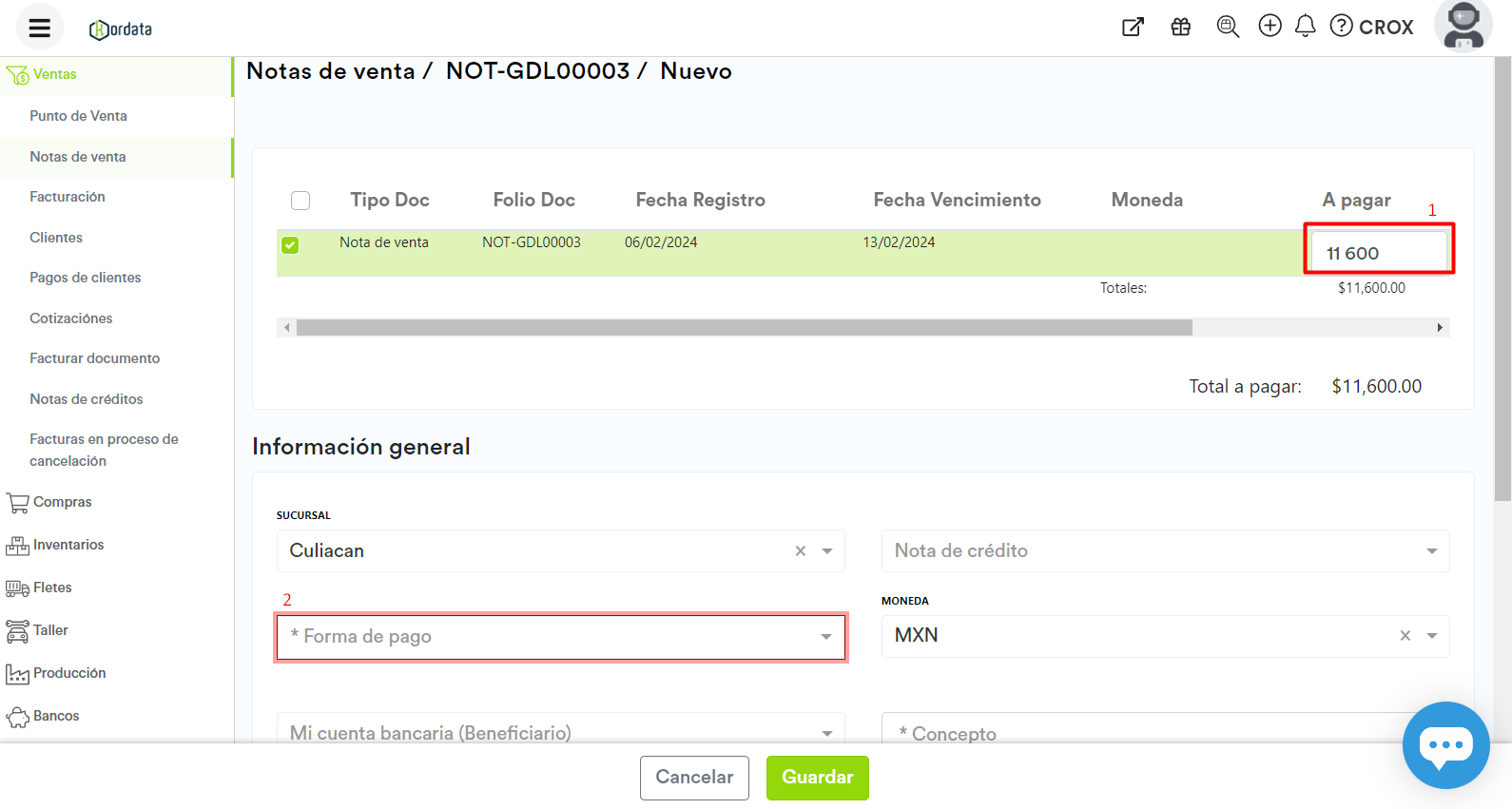This screenshot has height=809, width=1512.
Task: Open Punto de Venta menu item
Action: 78,116
